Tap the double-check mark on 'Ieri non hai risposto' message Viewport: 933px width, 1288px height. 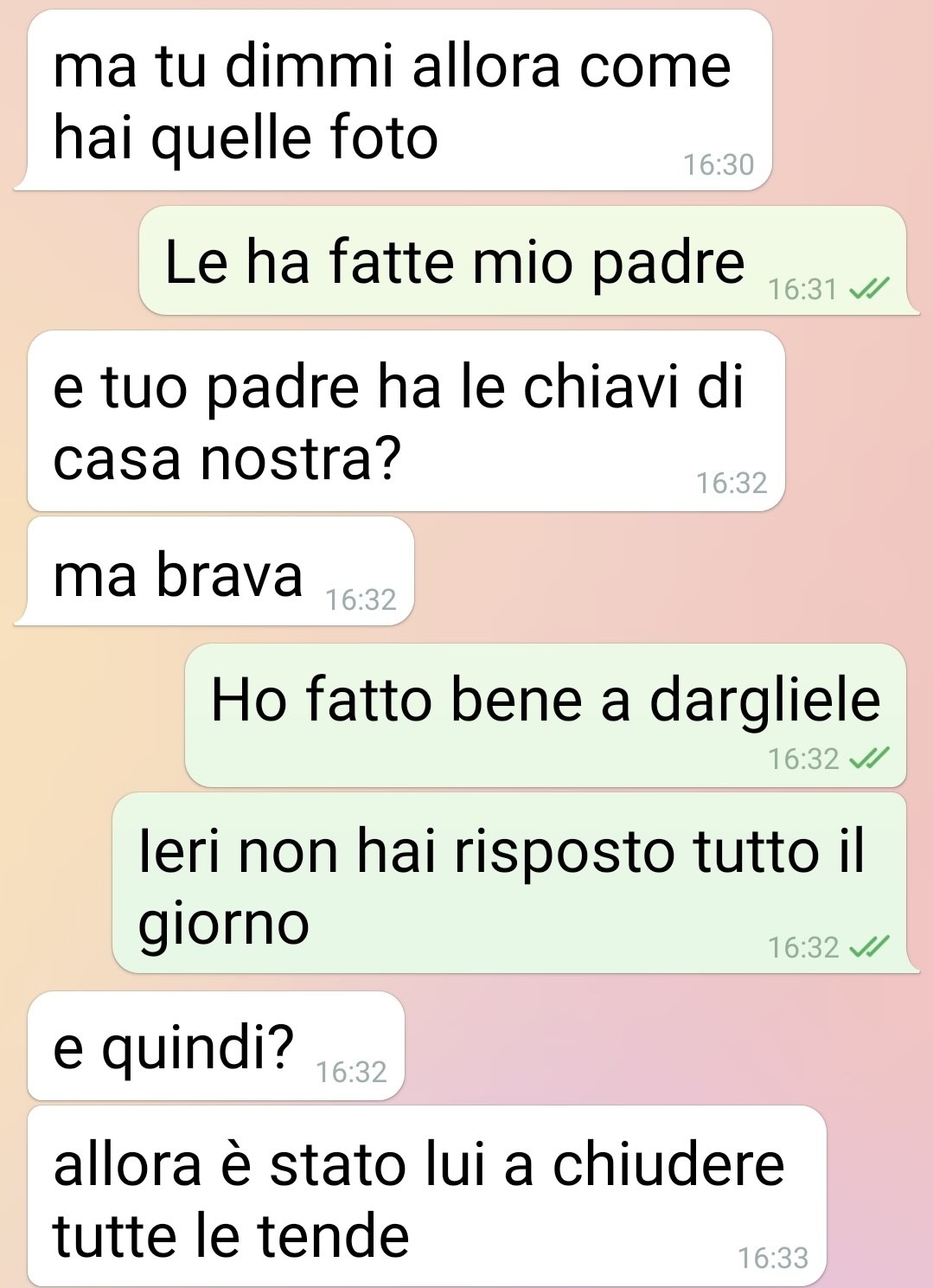869,948
